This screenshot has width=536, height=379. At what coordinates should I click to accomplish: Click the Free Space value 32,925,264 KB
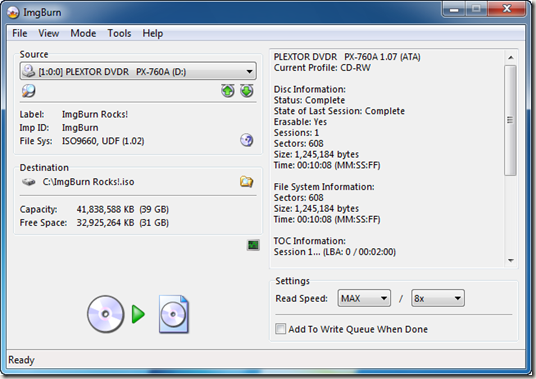[x=105, y=223]
